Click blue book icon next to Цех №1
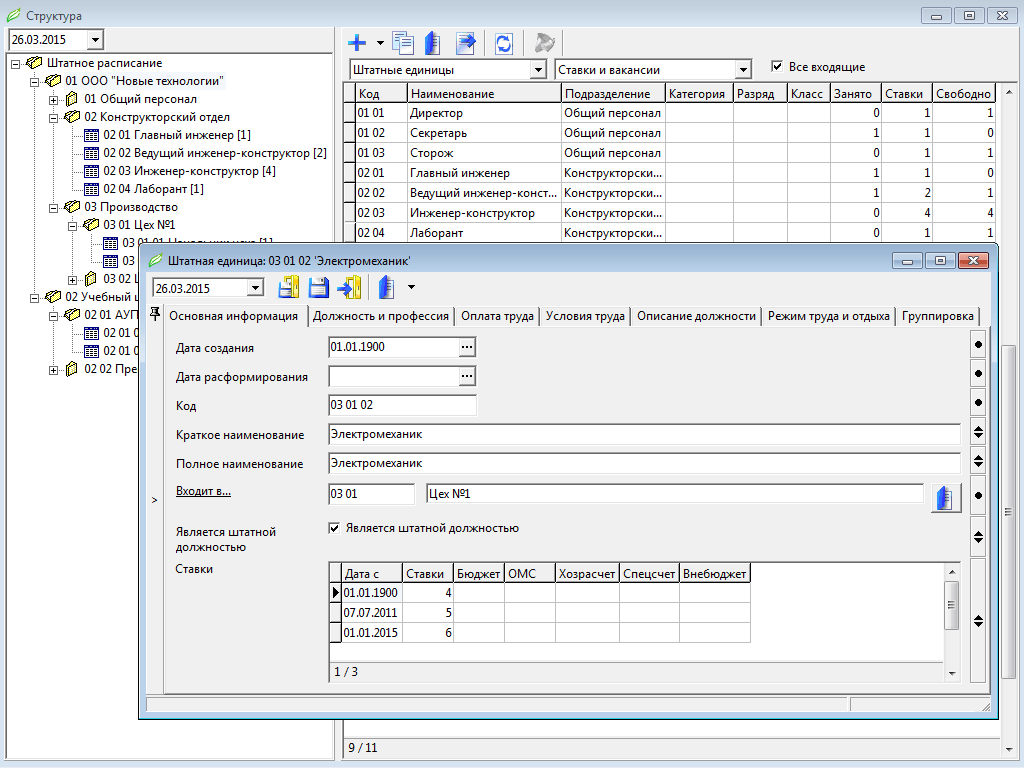The image size is (1024, 768). [946, 498]
